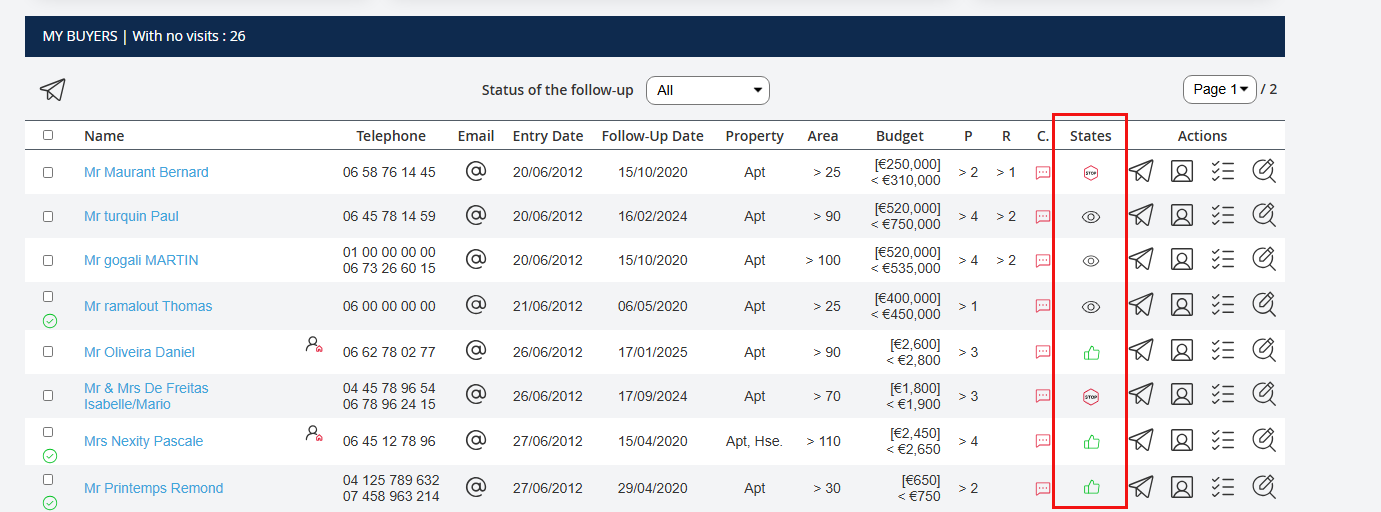Toggle the eye state icon for Mr turquin Paul
The width and height of the screenshot is (1381, 512).
click(x=1091, y=216)
